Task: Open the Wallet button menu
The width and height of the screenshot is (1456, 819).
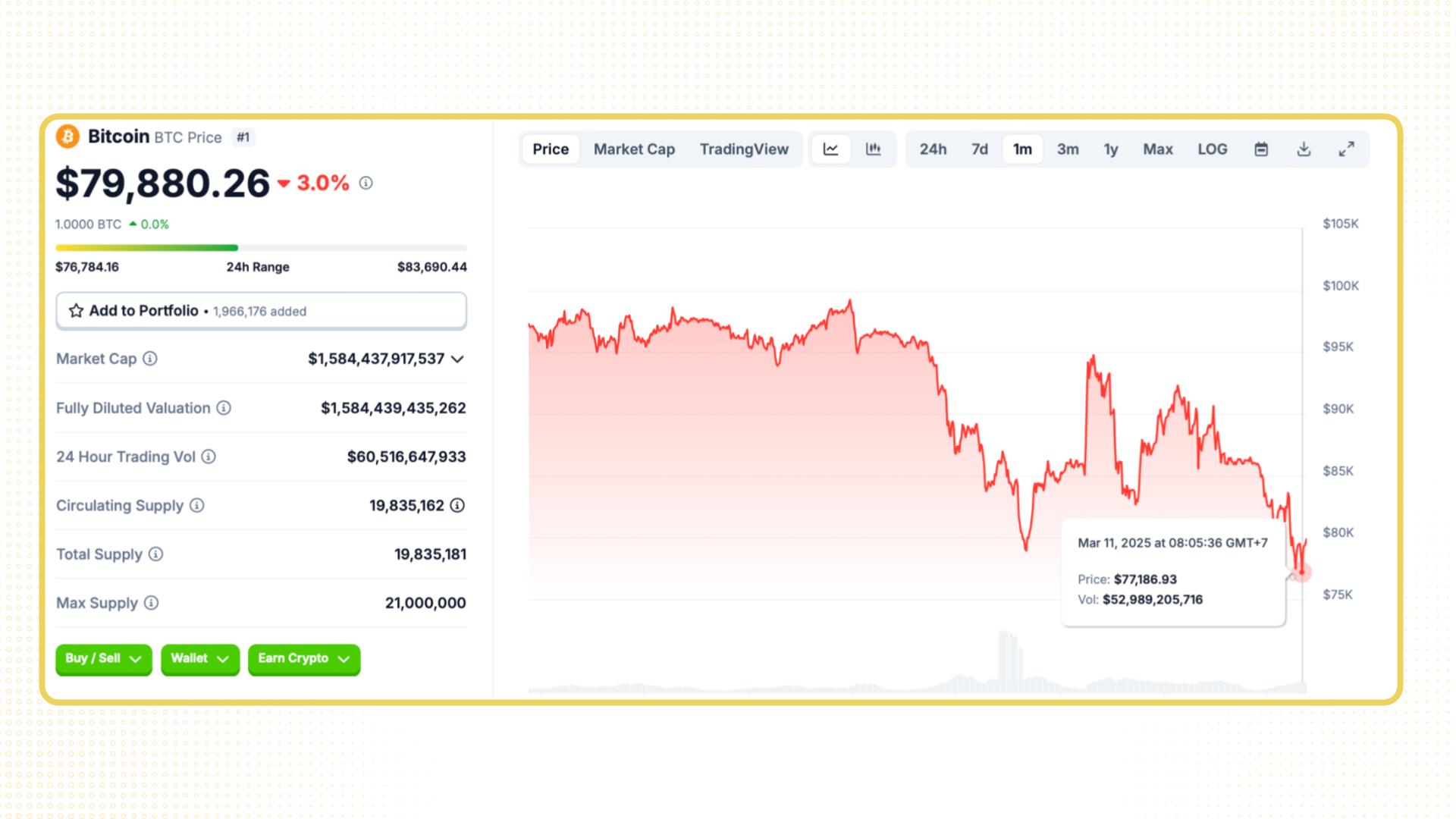Action: [x=199, y=659]
